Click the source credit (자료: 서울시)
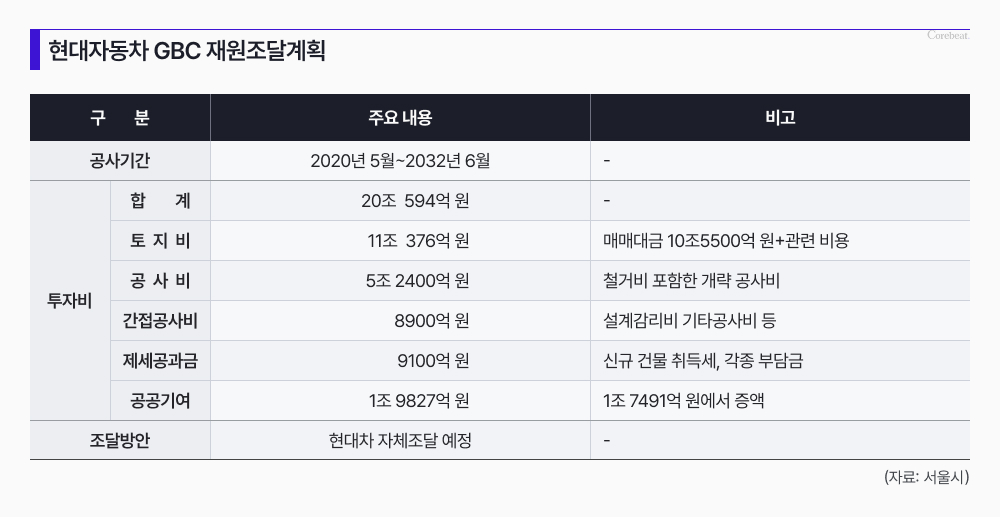The image size is (1000, 517). click(926, 478)
